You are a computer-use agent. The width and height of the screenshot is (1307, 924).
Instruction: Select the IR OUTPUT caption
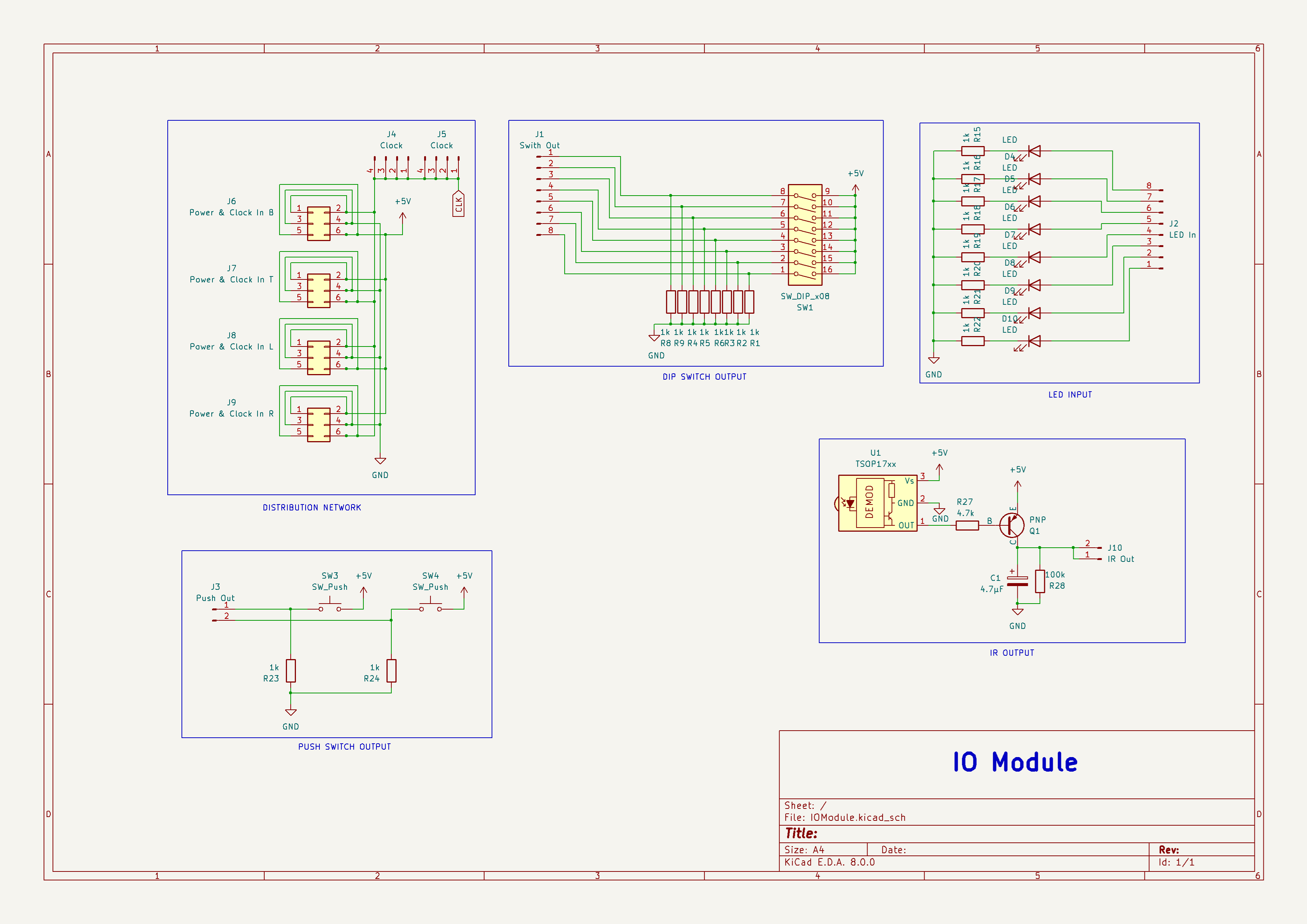(1011, 653)
